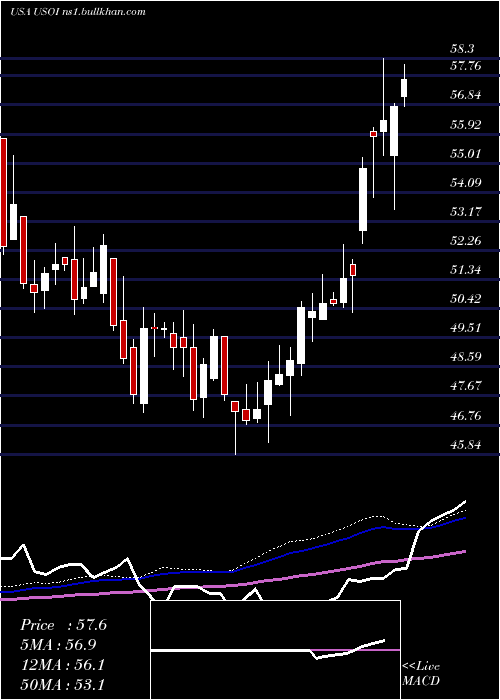Click the 50.42 price axis label
The width and height of the screenshot is (500, 700).
[x=467, y=299]
